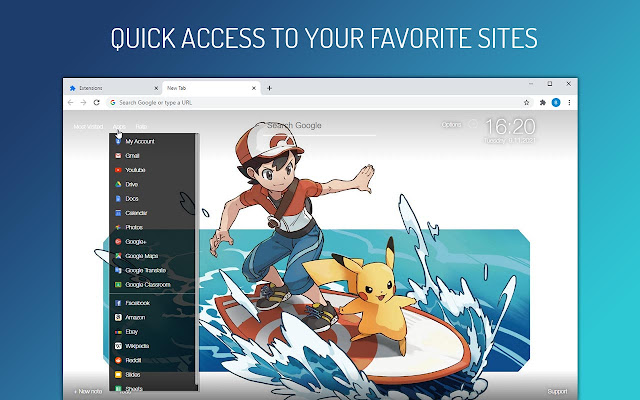The image size is (640, 400).
Task: Collapse the Apps dropdown menu
Action: (x=119, y=127)
